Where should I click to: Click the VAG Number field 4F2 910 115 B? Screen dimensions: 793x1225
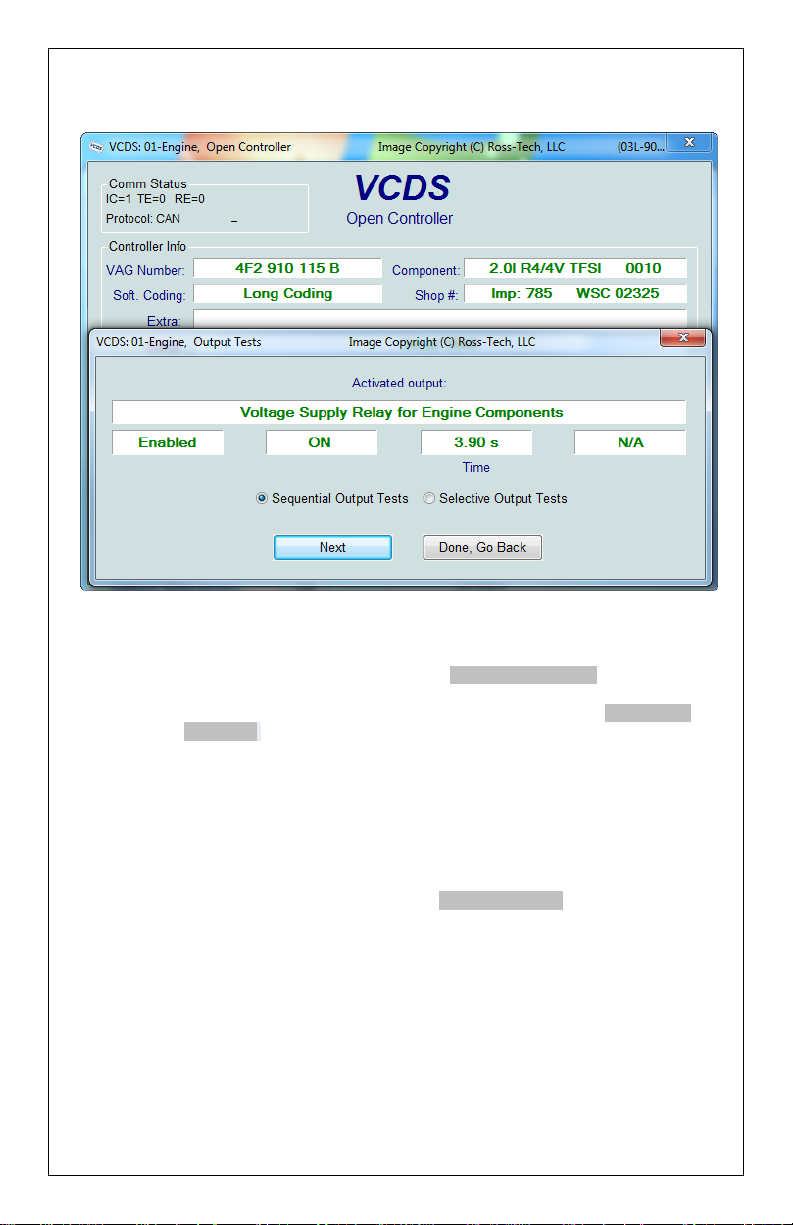(x=287, y=268)
